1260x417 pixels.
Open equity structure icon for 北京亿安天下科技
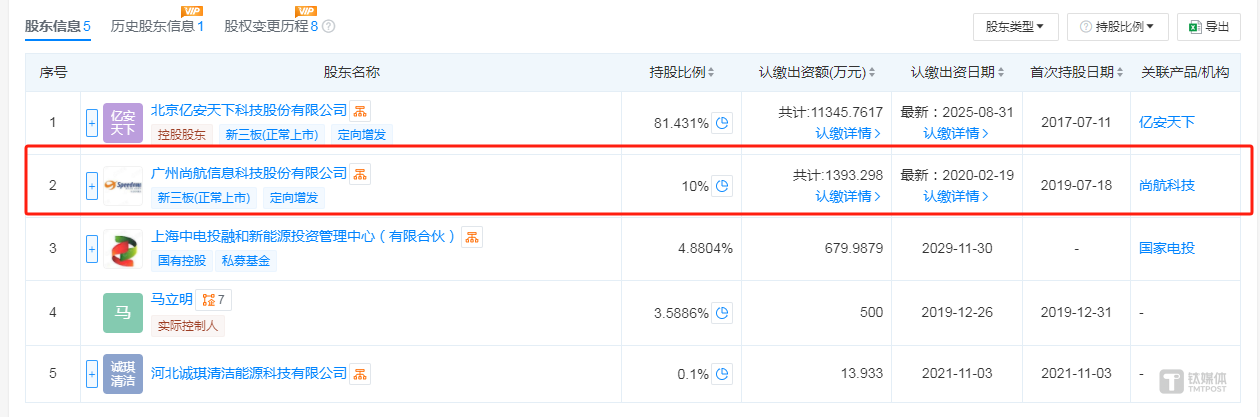(362, 110)
